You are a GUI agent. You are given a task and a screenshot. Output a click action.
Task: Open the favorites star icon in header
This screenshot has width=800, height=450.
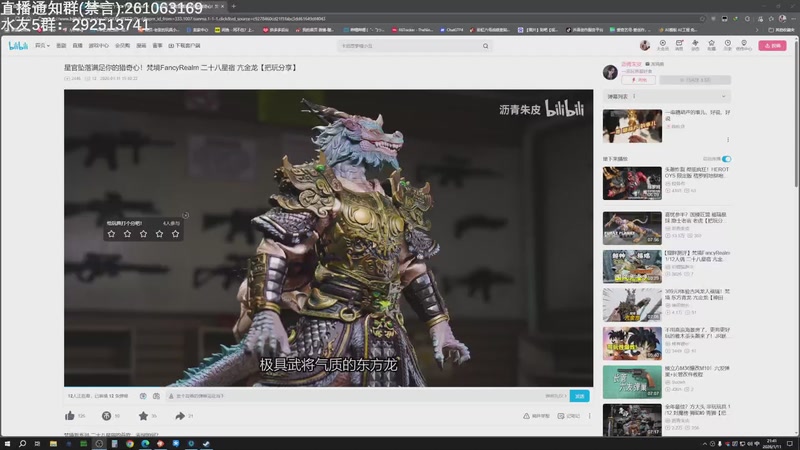coord(711,43)
